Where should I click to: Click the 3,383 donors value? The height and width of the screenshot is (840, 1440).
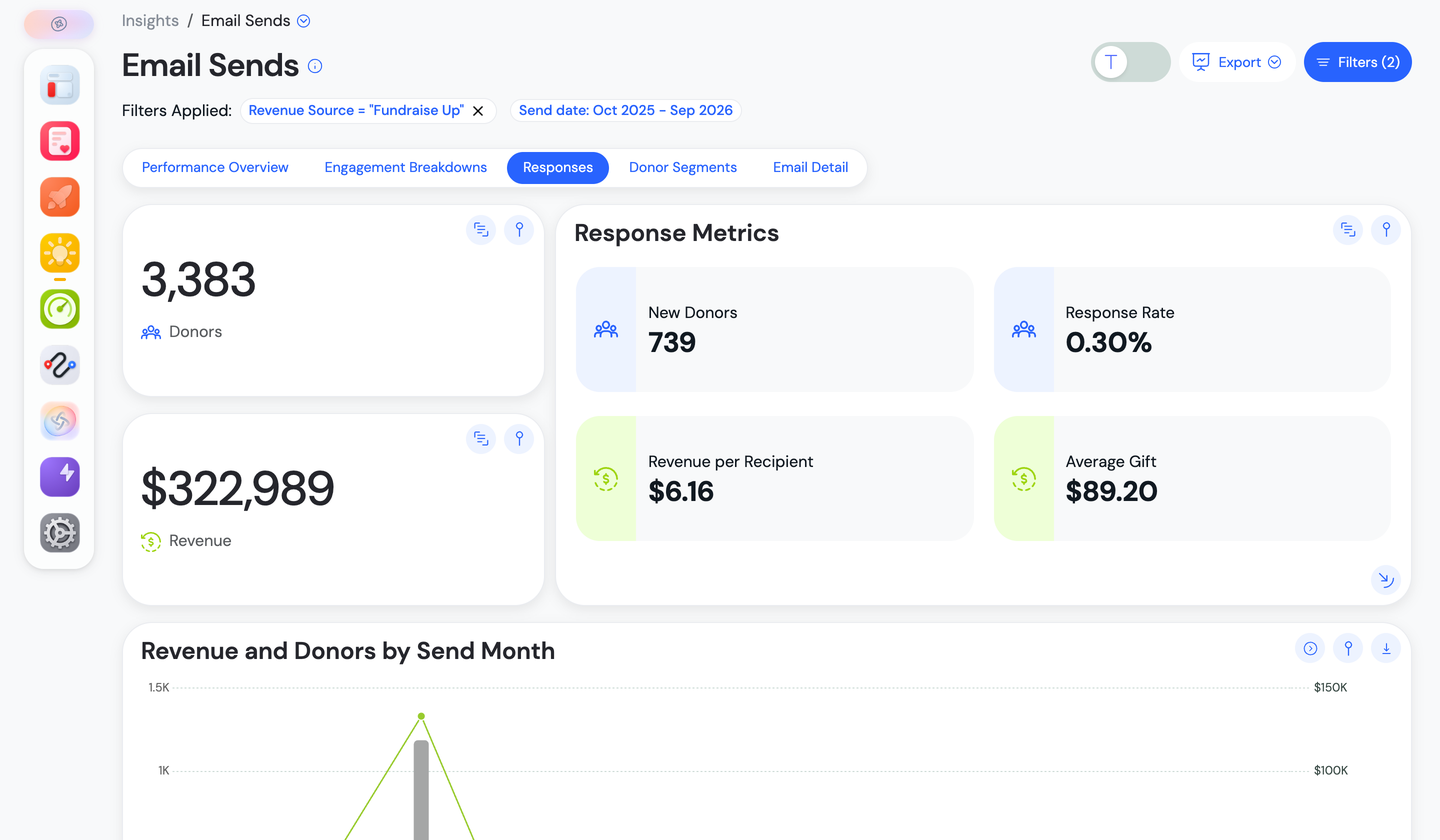pos(199,280)
